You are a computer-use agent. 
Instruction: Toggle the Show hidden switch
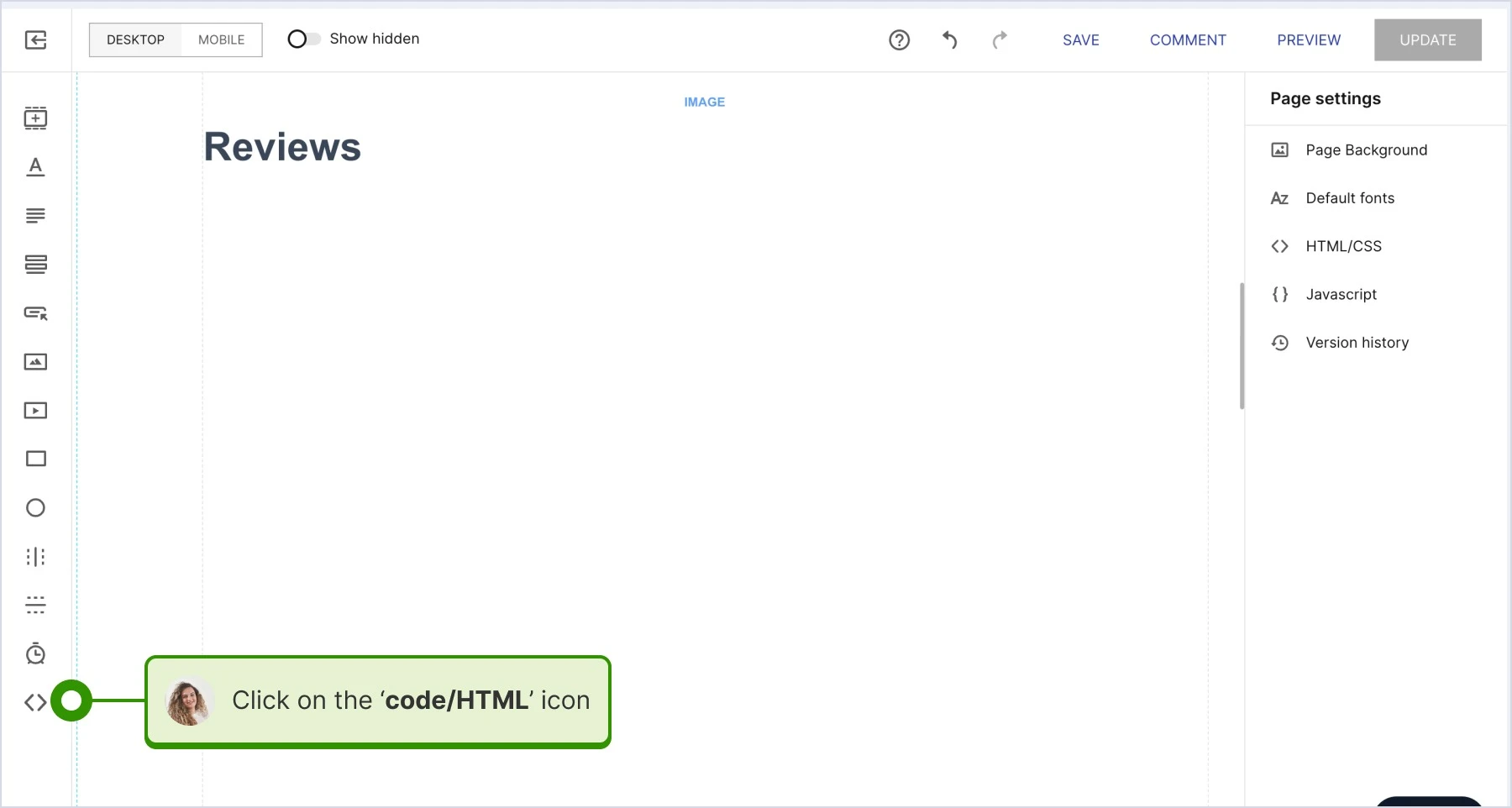coord(303,39)
